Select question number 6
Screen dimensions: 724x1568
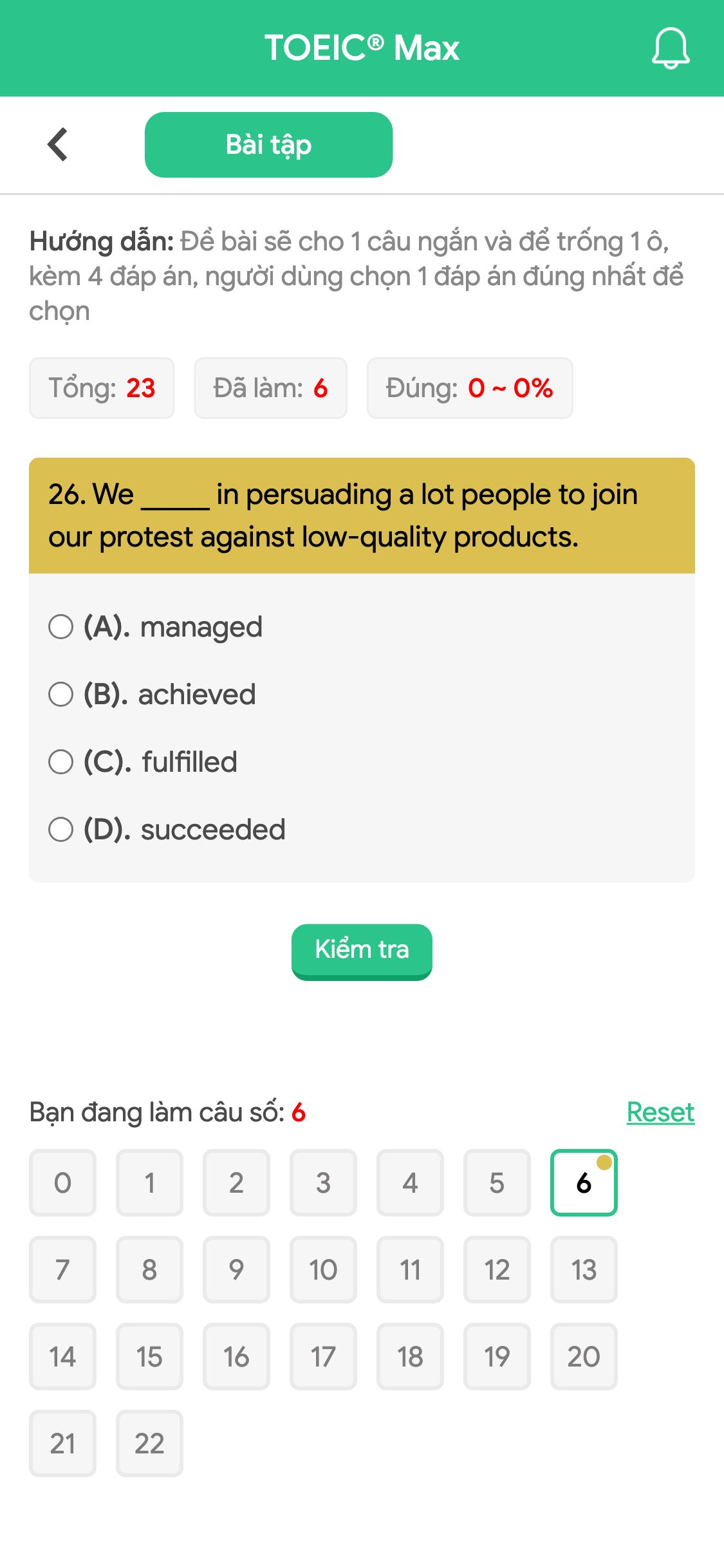coord(584,1183)
